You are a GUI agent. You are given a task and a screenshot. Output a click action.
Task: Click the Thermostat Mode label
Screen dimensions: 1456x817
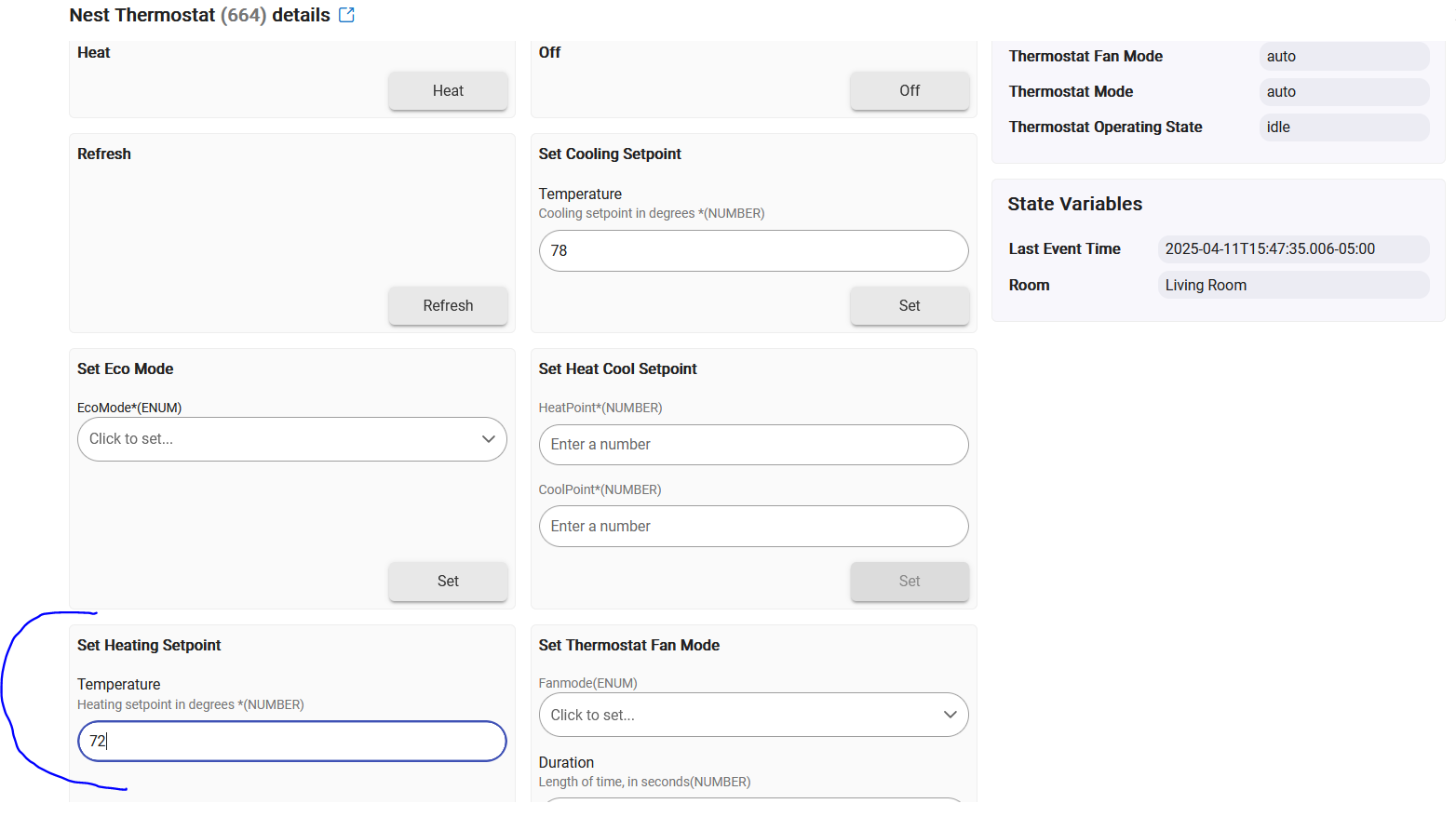click(x=1071, y=91)
